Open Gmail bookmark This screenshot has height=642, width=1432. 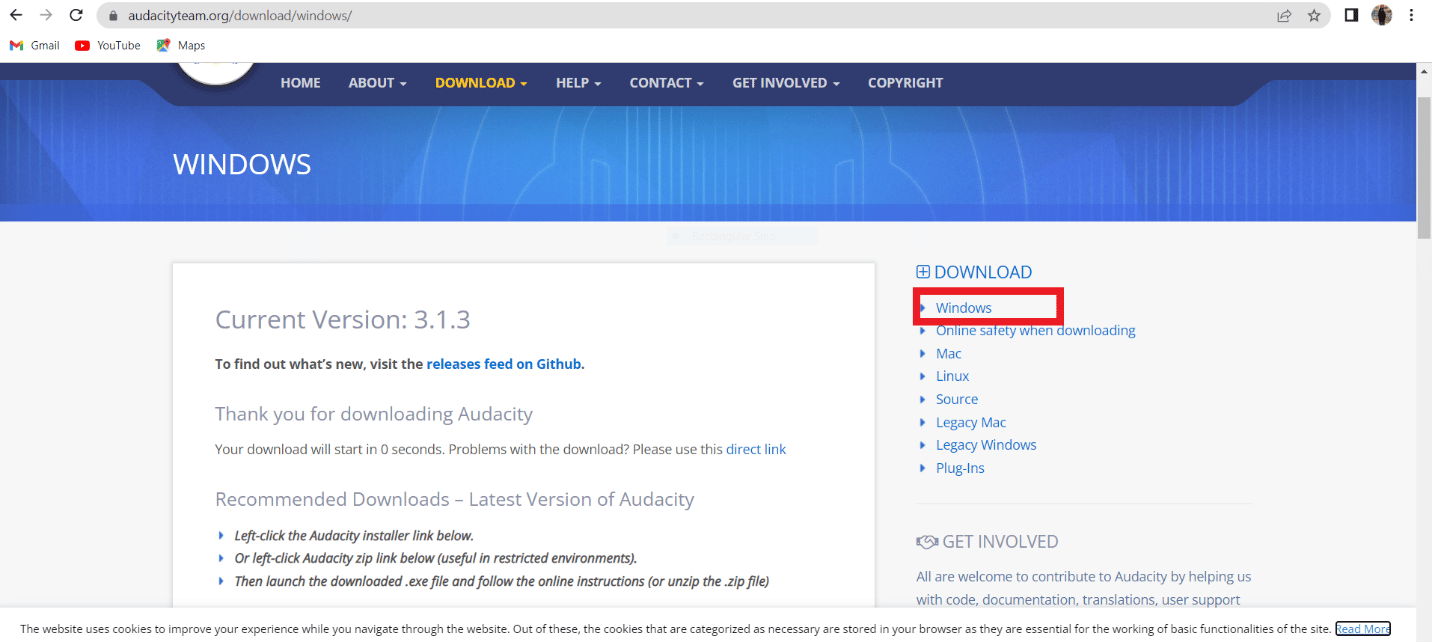[x=35, y=45]
